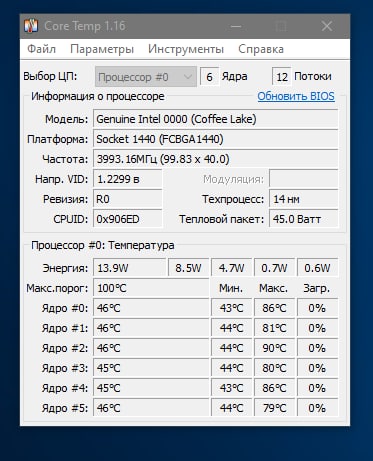Click the Socket 1440 platform value
Image resolution: width=373 pixels, height=461 pixels.
[x=215, y=139]
